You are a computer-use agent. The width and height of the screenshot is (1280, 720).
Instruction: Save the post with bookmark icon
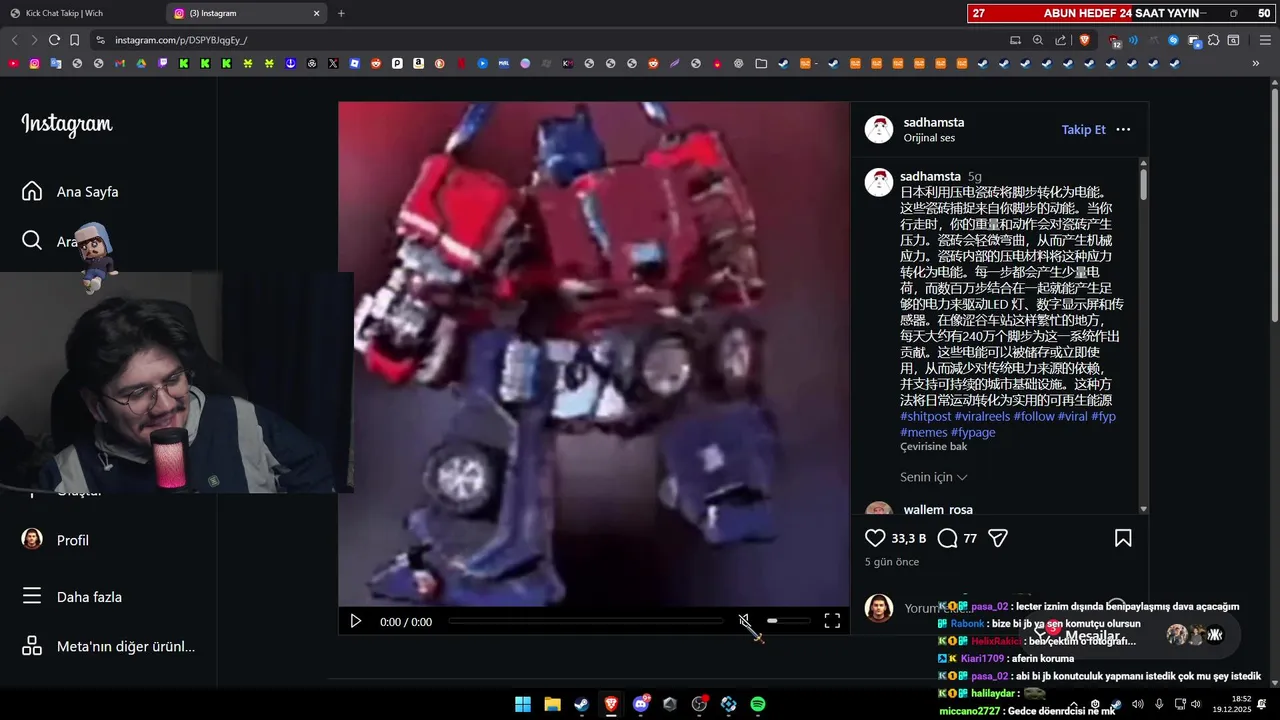(1123, 538)
